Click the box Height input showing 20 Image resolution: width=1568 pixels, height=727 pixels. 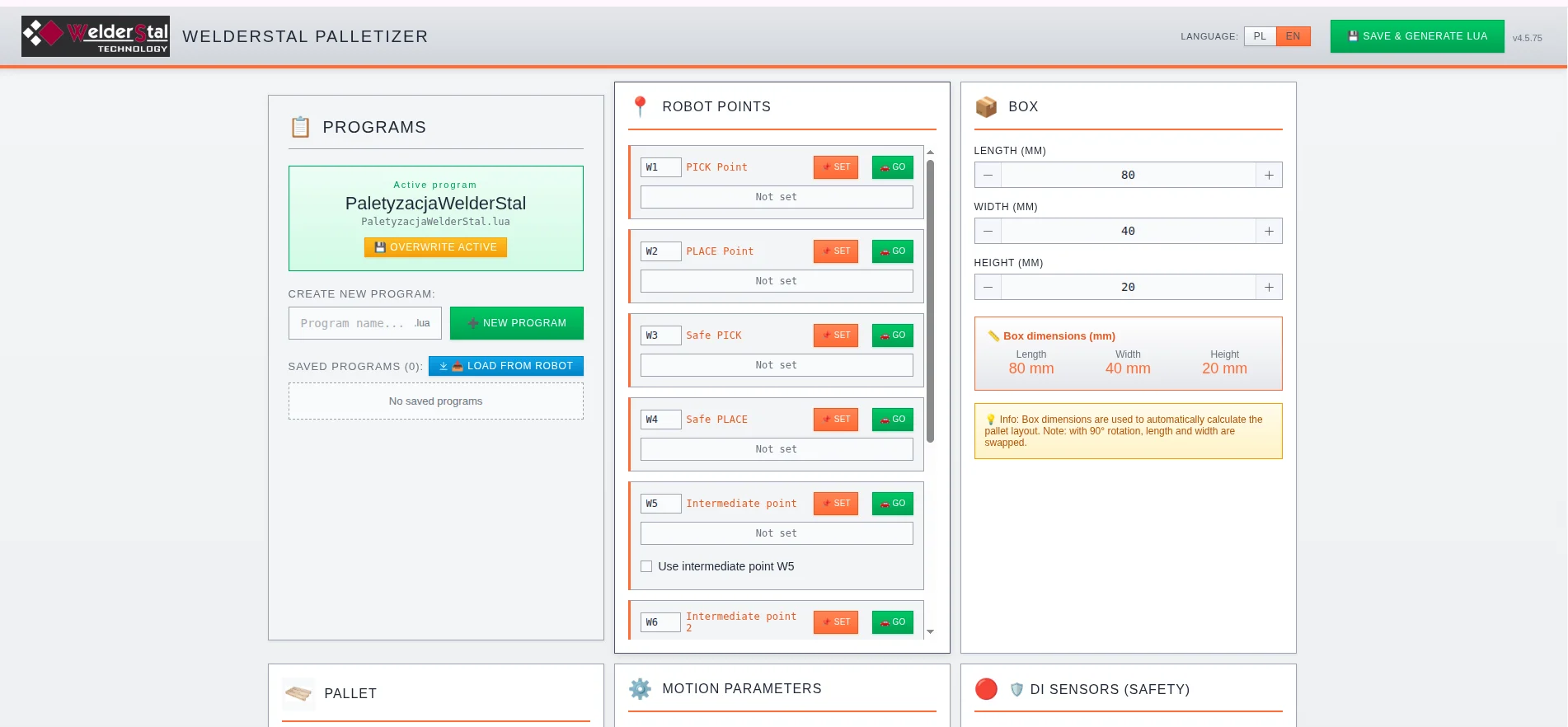click(x=1128, y=287)
